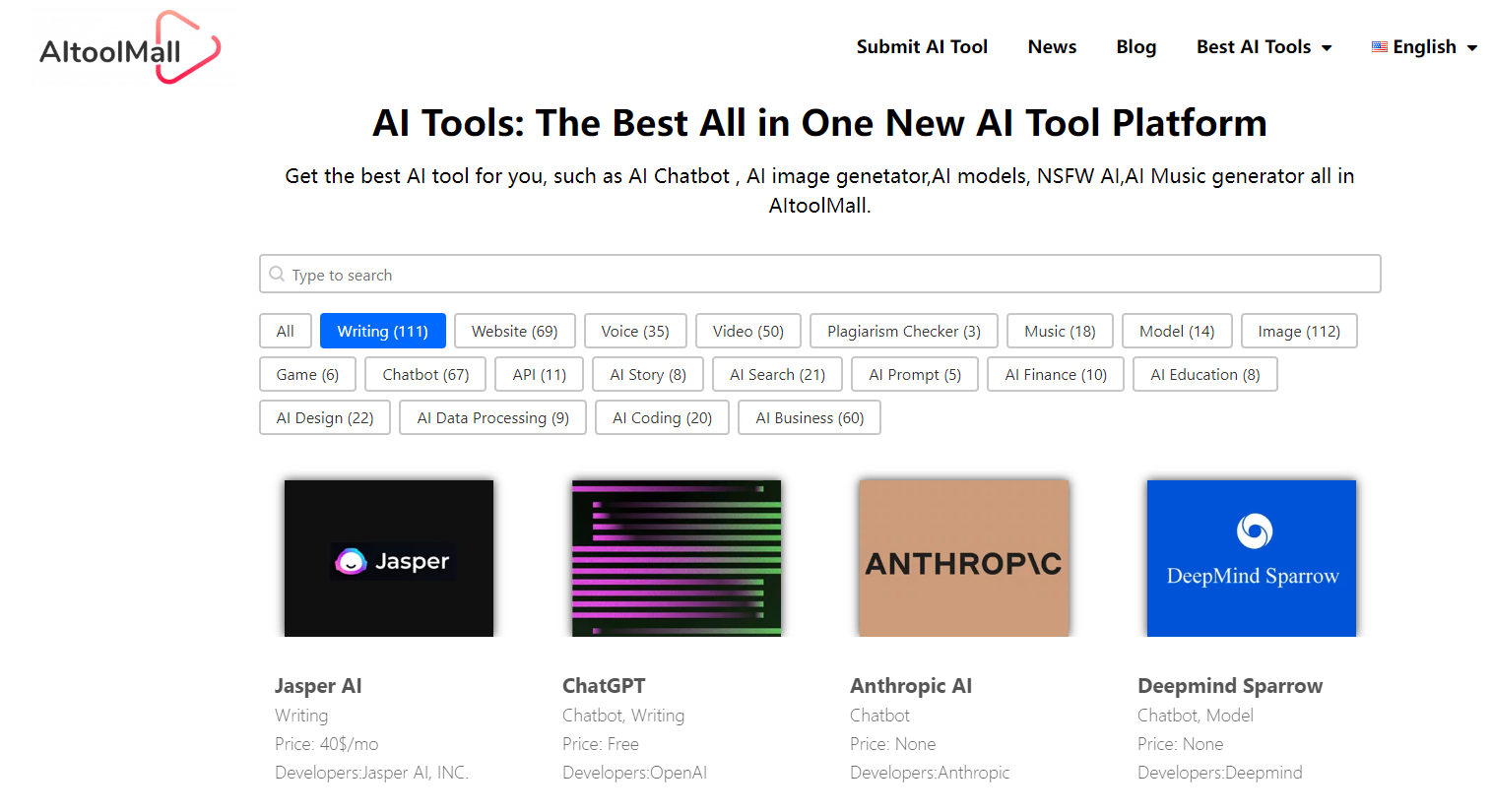Screen dimensions: 1492x812
Task: Open the English language dropdown
Action: pyautogui.click(x=1434, y=47)
